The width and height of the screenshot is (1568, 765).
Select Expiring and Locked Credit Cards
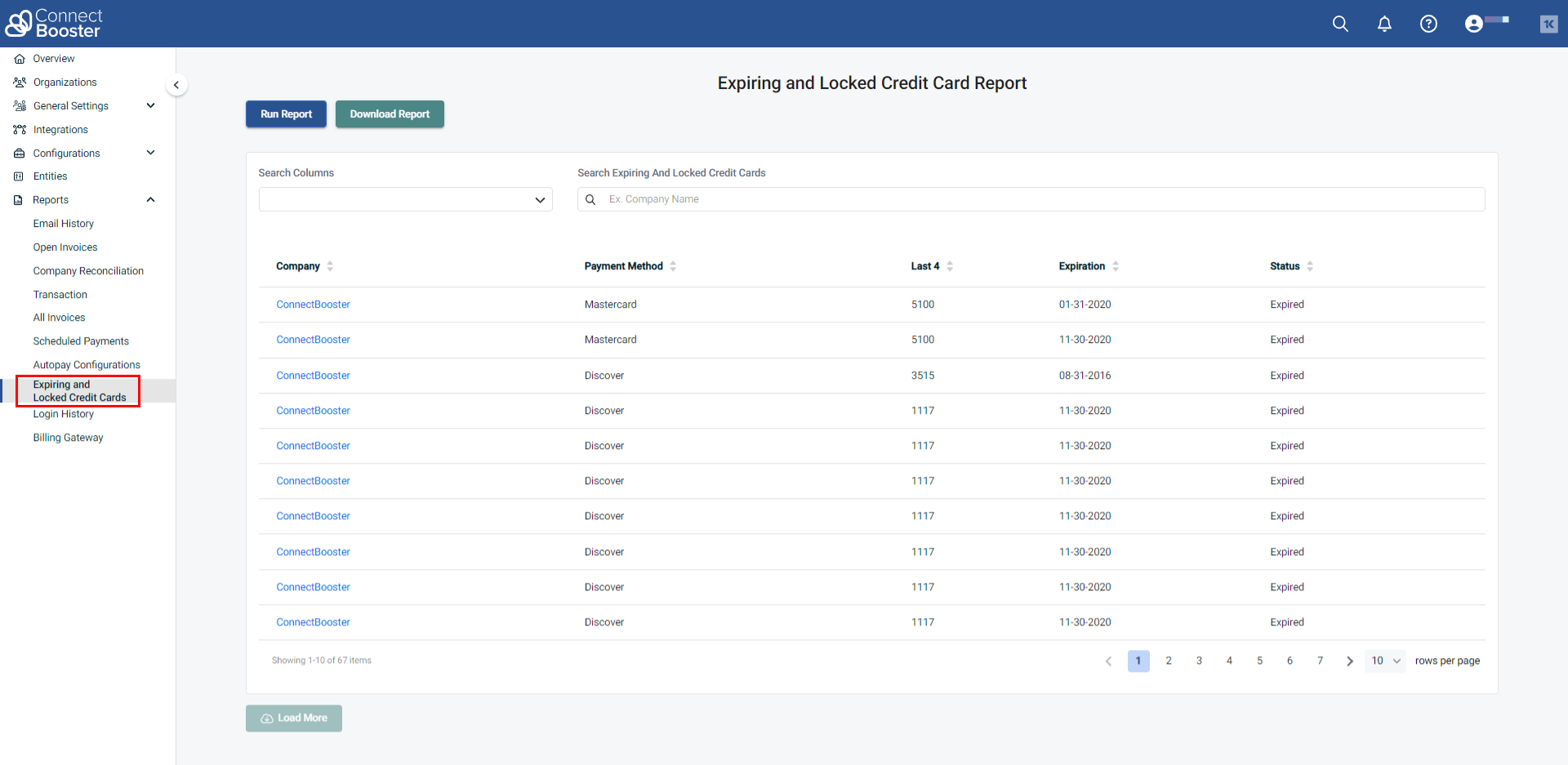[80, 391]
